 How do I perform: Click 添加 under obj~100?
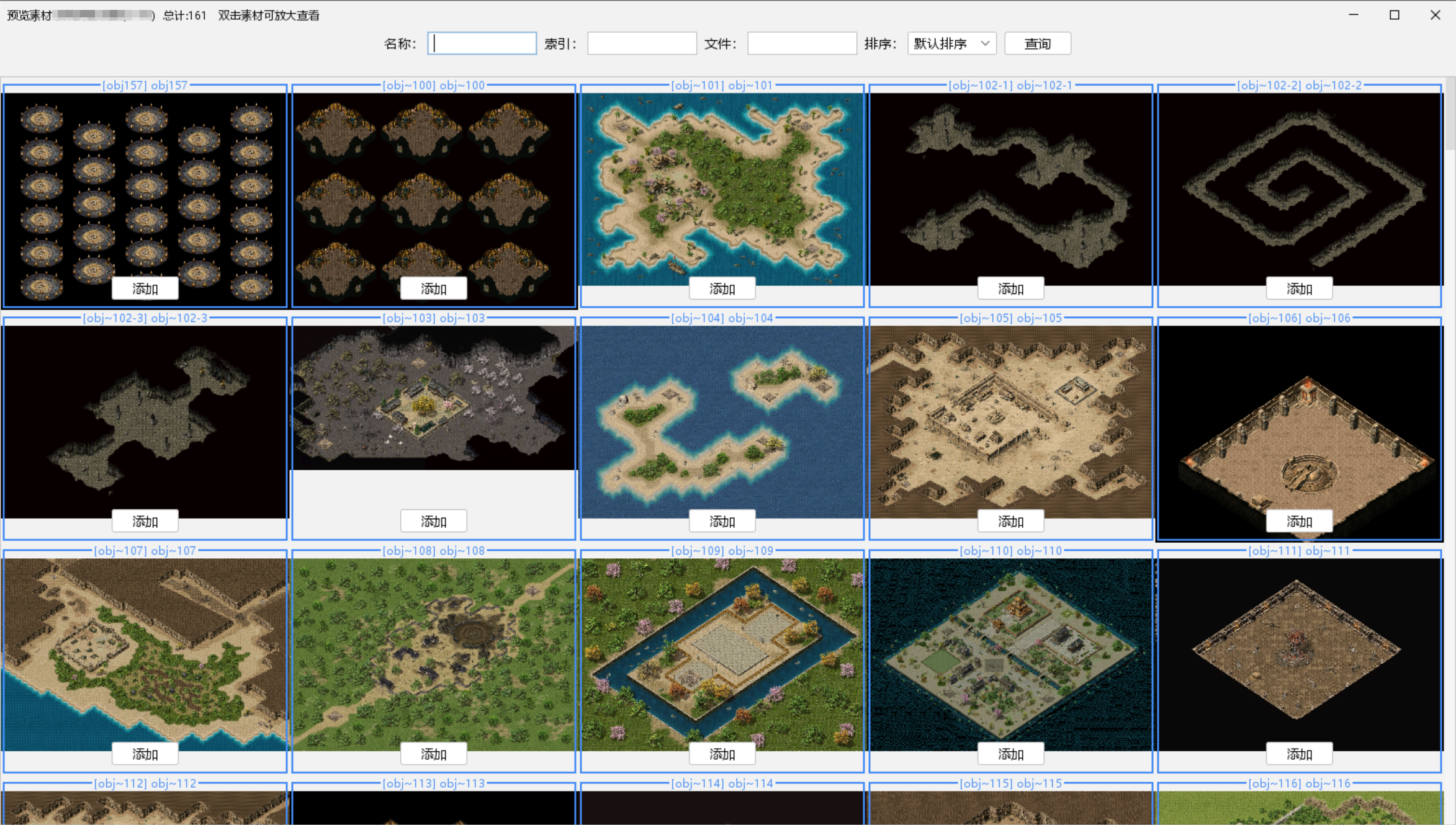pos(433,288)
